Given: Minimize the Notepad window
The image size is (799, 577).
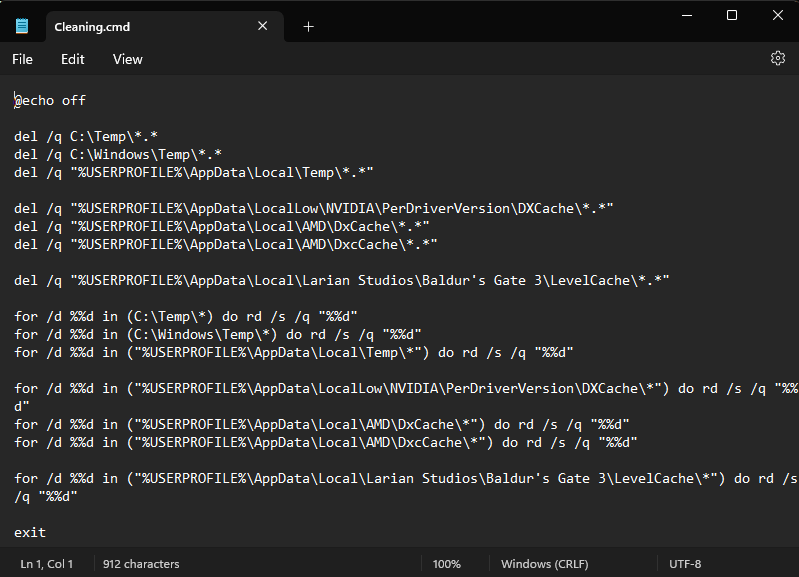Looking at the screenshot, I should click(686, 15).
